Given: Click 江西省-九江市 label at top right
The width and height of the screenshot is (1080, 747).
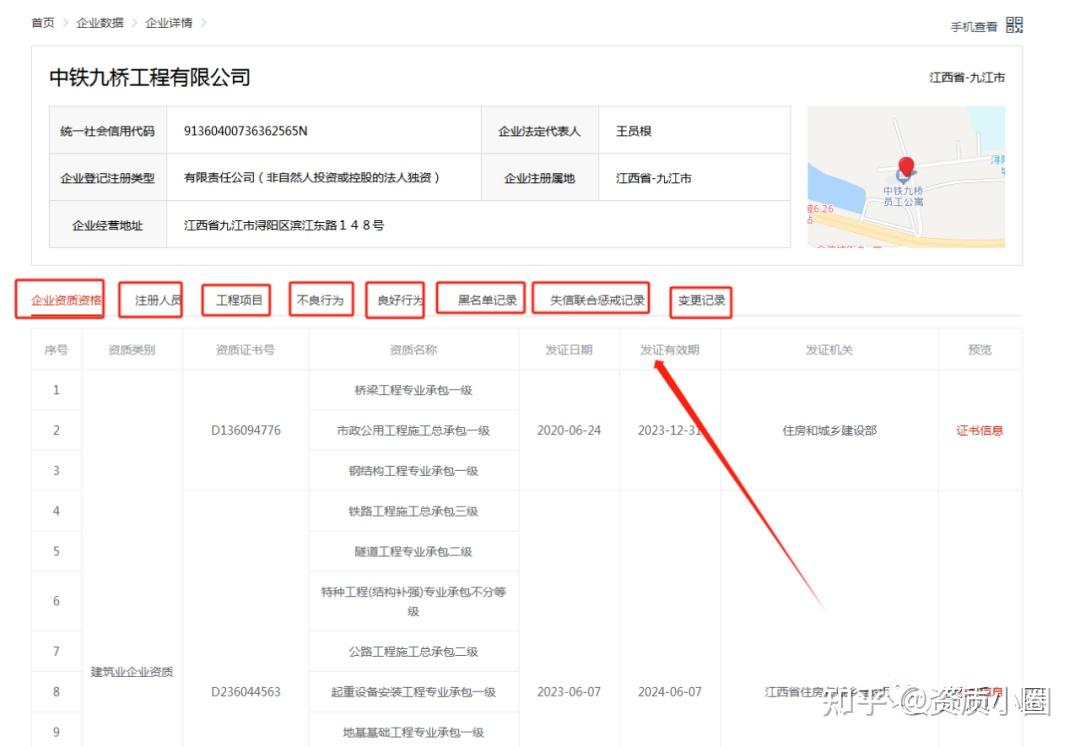Looking at the screenshot, I should (x=967, y=78).
